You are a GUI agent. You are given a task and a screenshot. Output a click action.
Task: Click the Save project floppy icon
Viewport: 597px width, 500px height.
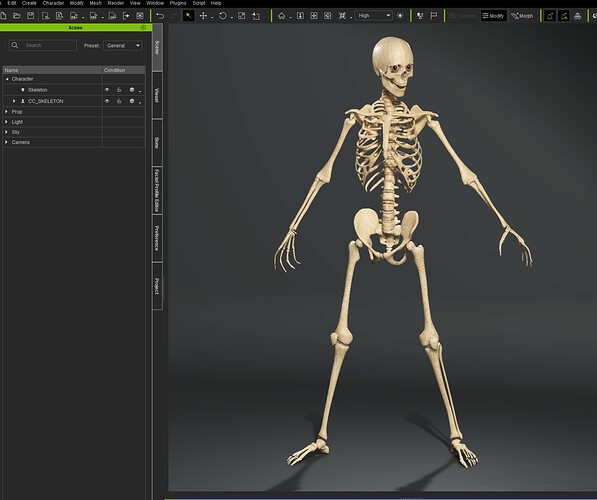(x=30, y=16)
